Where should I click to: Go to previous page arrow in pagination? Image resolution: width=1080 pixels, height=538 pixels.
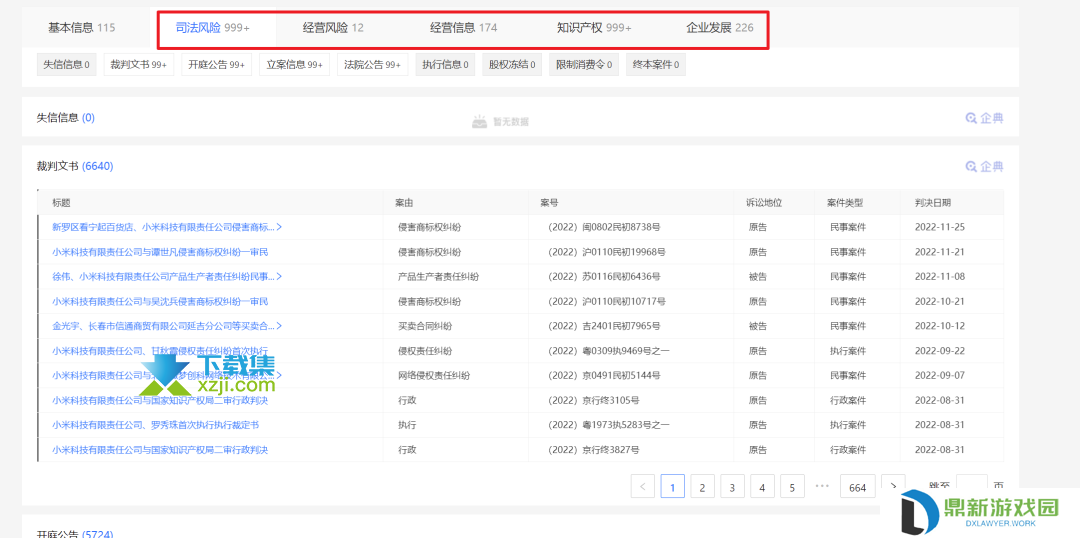(x=643, y=486)
